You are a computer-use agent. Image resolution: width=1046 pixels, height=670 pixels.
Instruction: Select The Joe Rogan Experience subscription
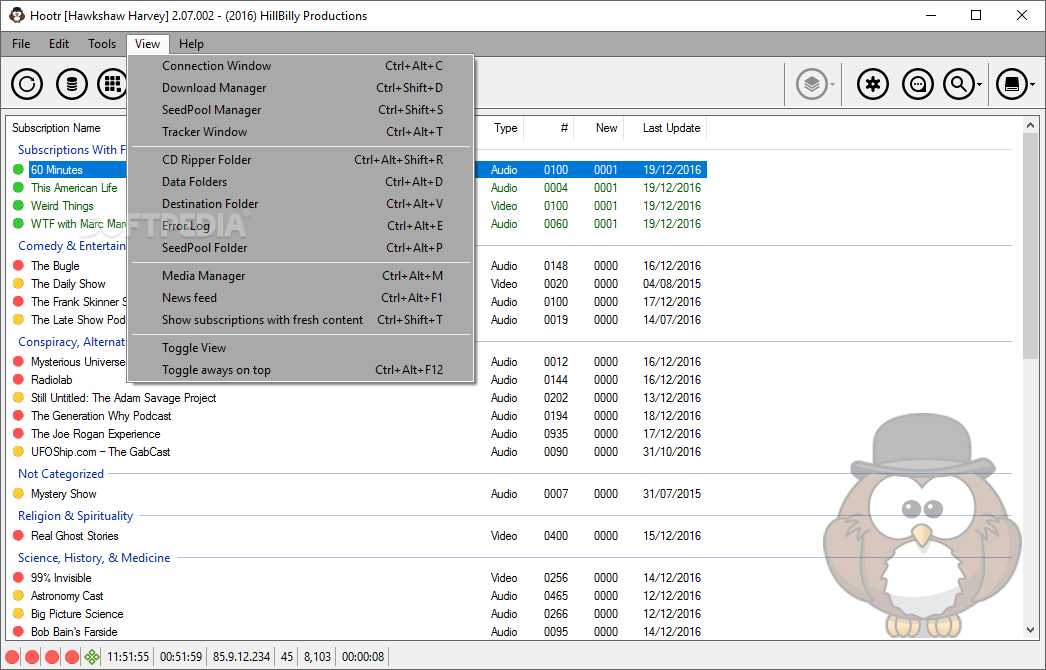coord(95,434)
